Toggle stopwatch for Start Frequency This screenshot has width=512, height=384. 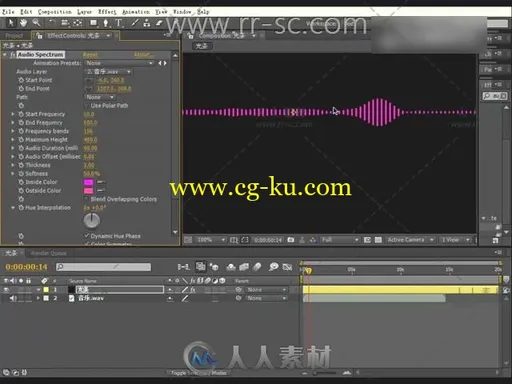click(21, 114)
